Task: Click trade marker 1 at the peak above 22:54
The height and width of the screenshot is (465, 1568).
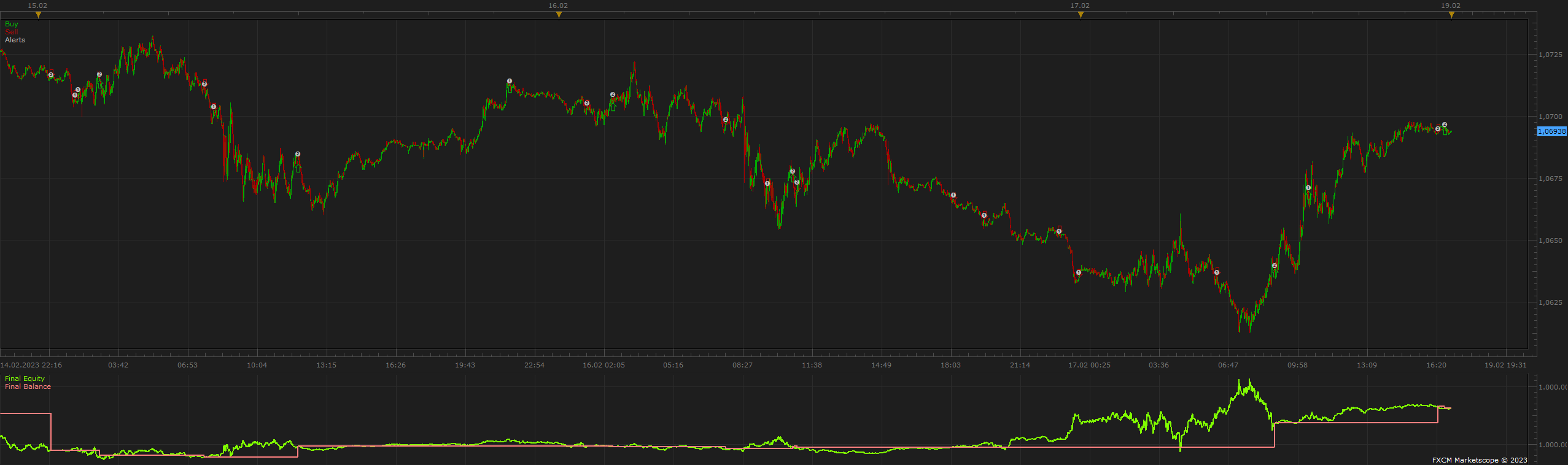Action: click(510, 81)
